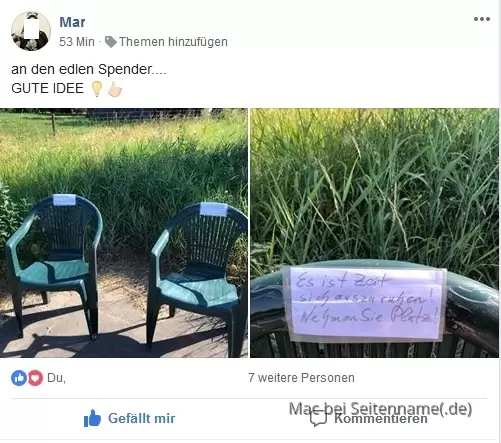Click Themen hinzufügen text
Screen dimensions: 501x443
pyautogui.click(x=173, y=42)
